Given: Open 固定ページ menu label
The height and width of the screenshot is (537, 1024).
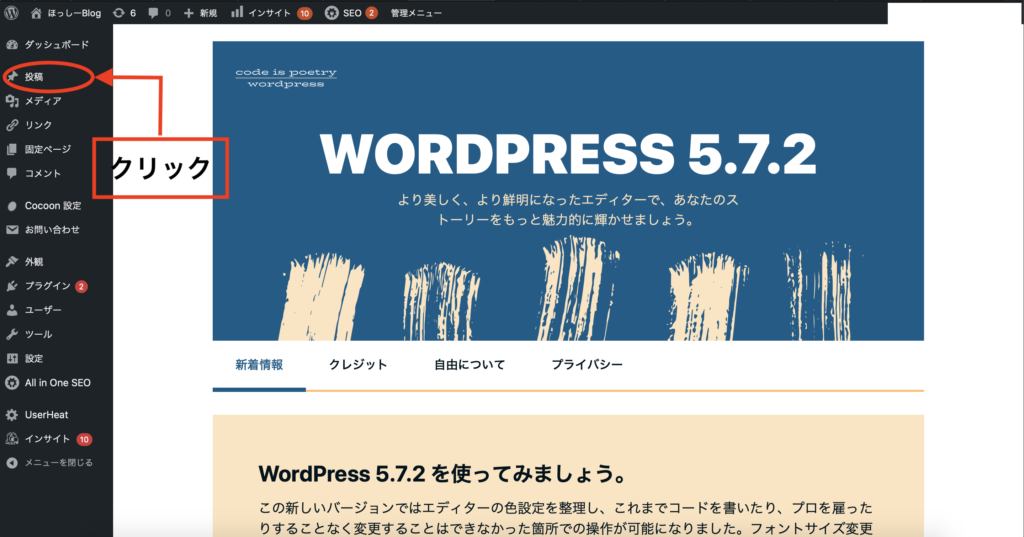Looking at the screenshot, I should (x=48, y=150).
